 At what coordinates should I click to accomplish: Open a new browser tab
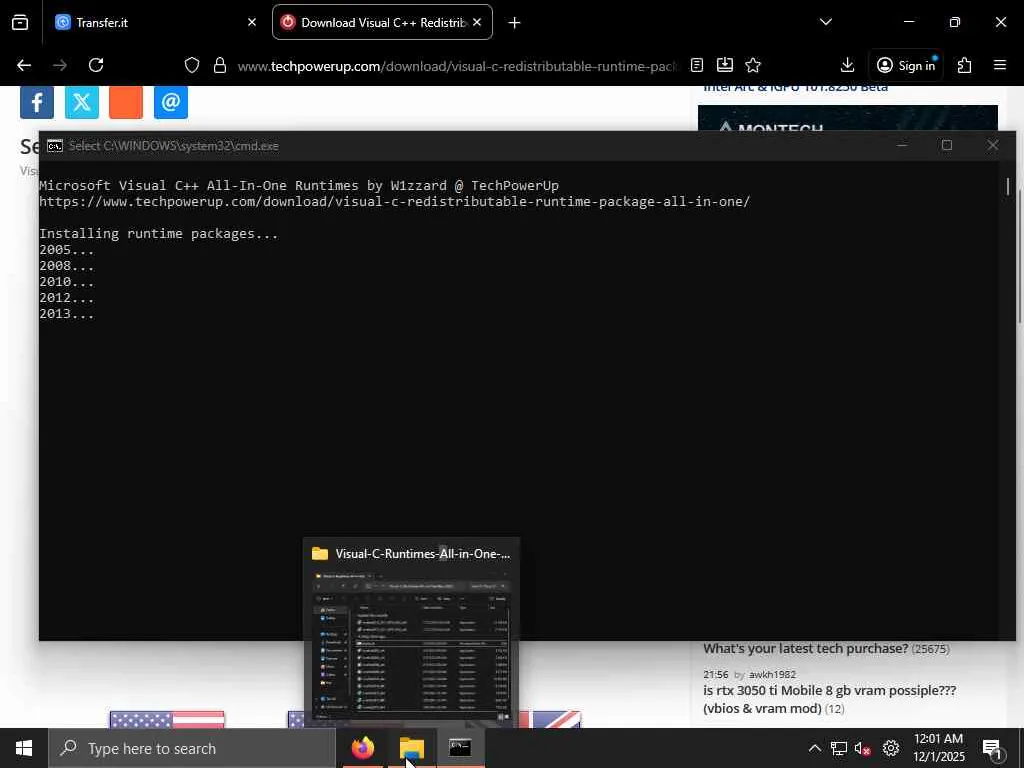coord(515,23)
